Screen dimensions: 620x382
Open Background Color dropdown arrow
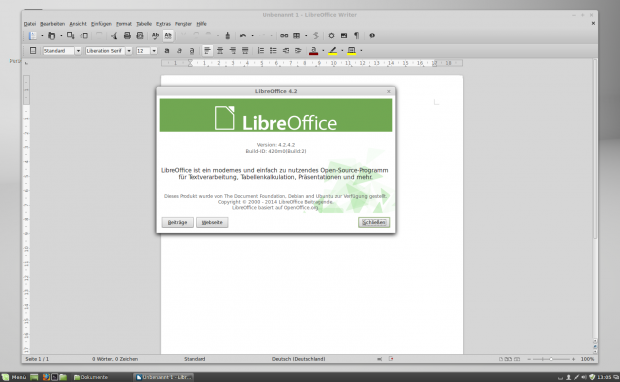361,51
